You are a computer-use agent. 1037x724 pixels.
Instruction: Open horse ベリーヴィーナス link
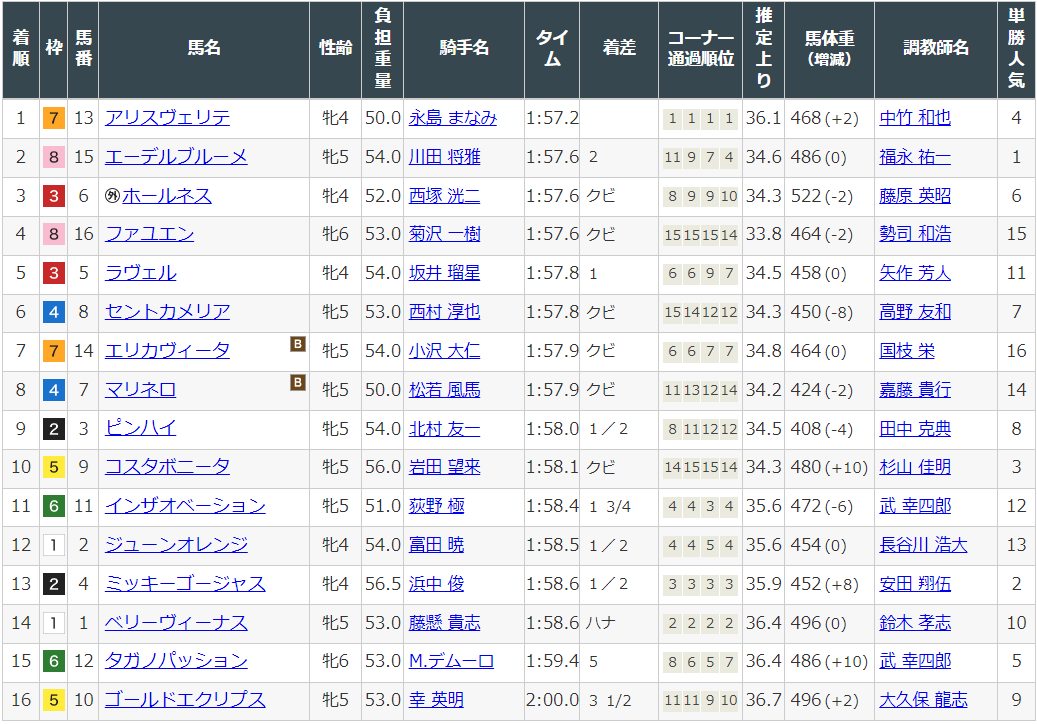pyautogui.click(x=176, y=622)
